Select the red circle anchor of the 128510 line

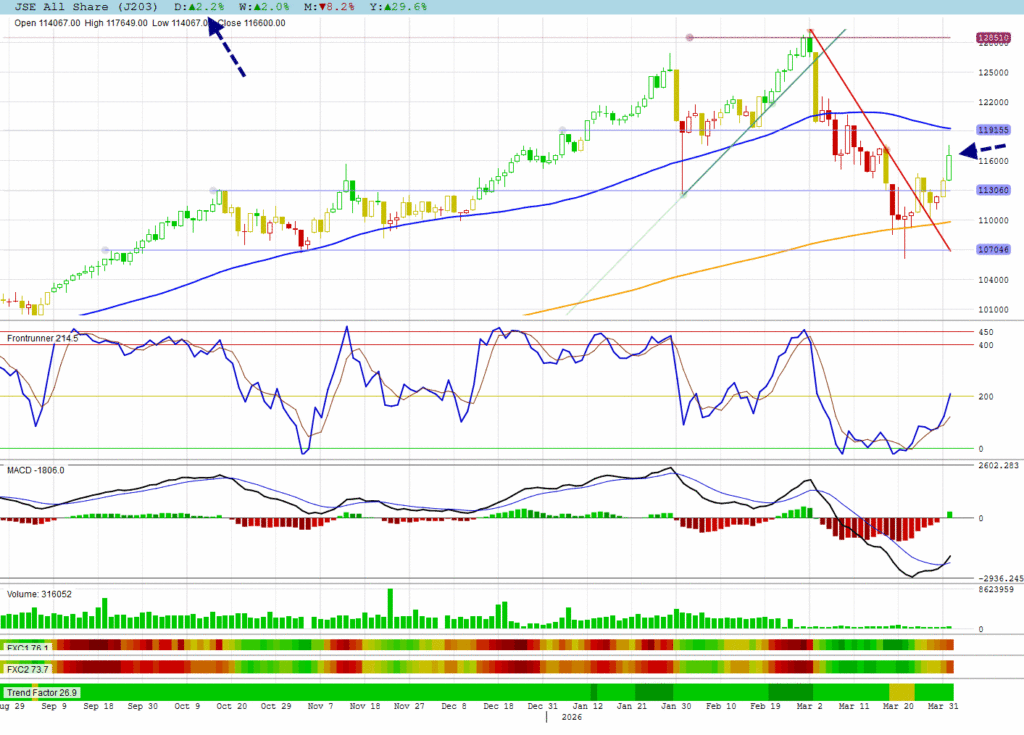point(689,38)
